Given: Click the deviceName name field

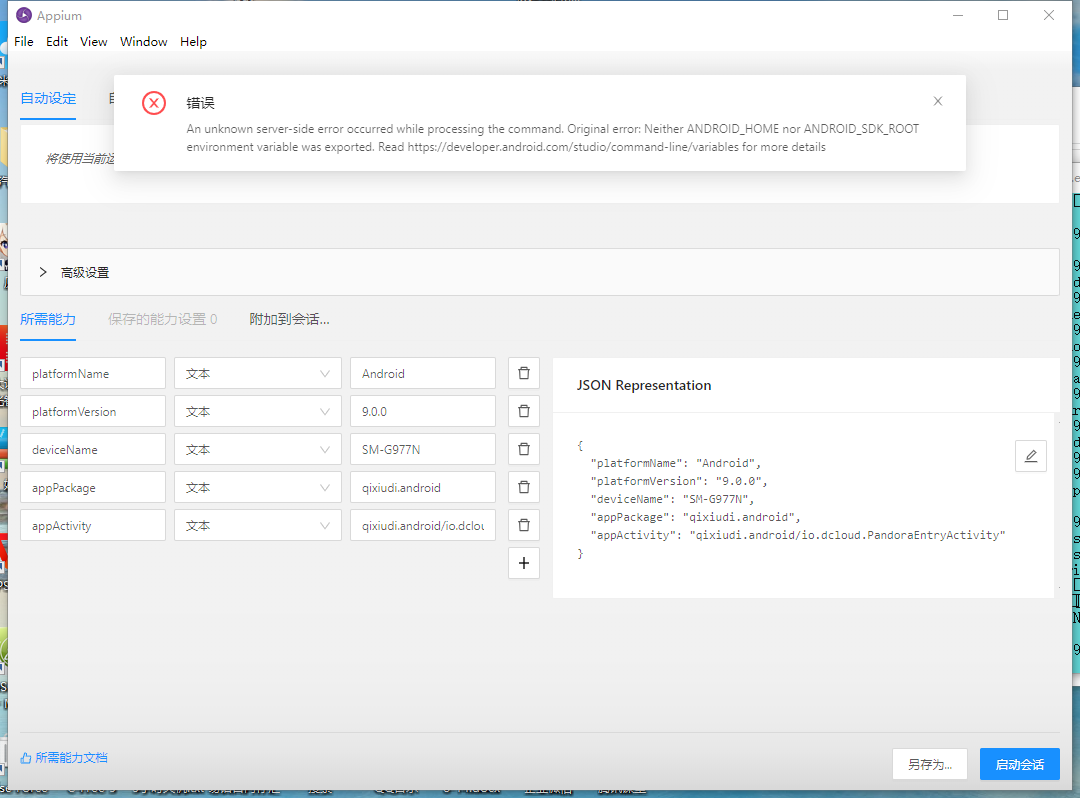Looking at the screenshot, I should pos(93,449).
